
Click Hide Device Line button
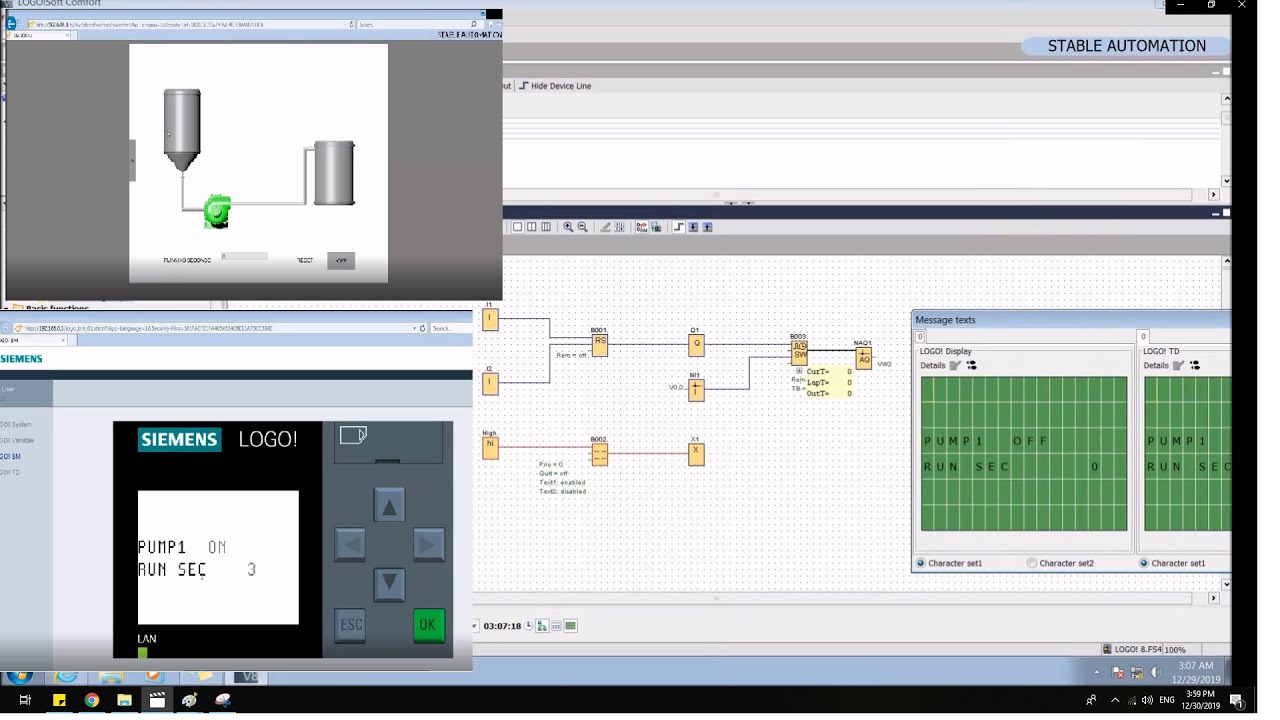tap(554, 86)
